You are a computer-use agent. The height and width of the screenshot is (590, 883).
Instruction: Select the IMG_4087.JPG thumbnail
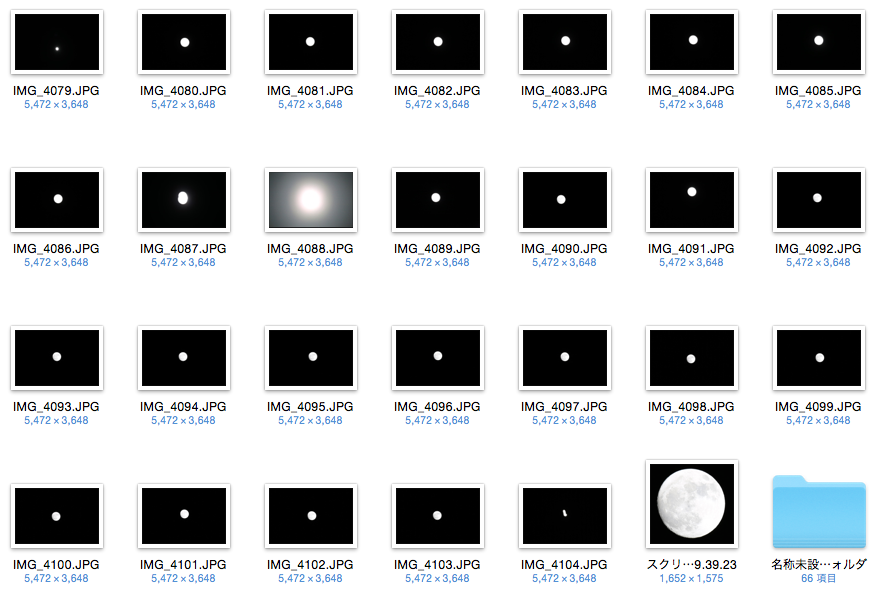pyautogui.click(x=184, y=200)
